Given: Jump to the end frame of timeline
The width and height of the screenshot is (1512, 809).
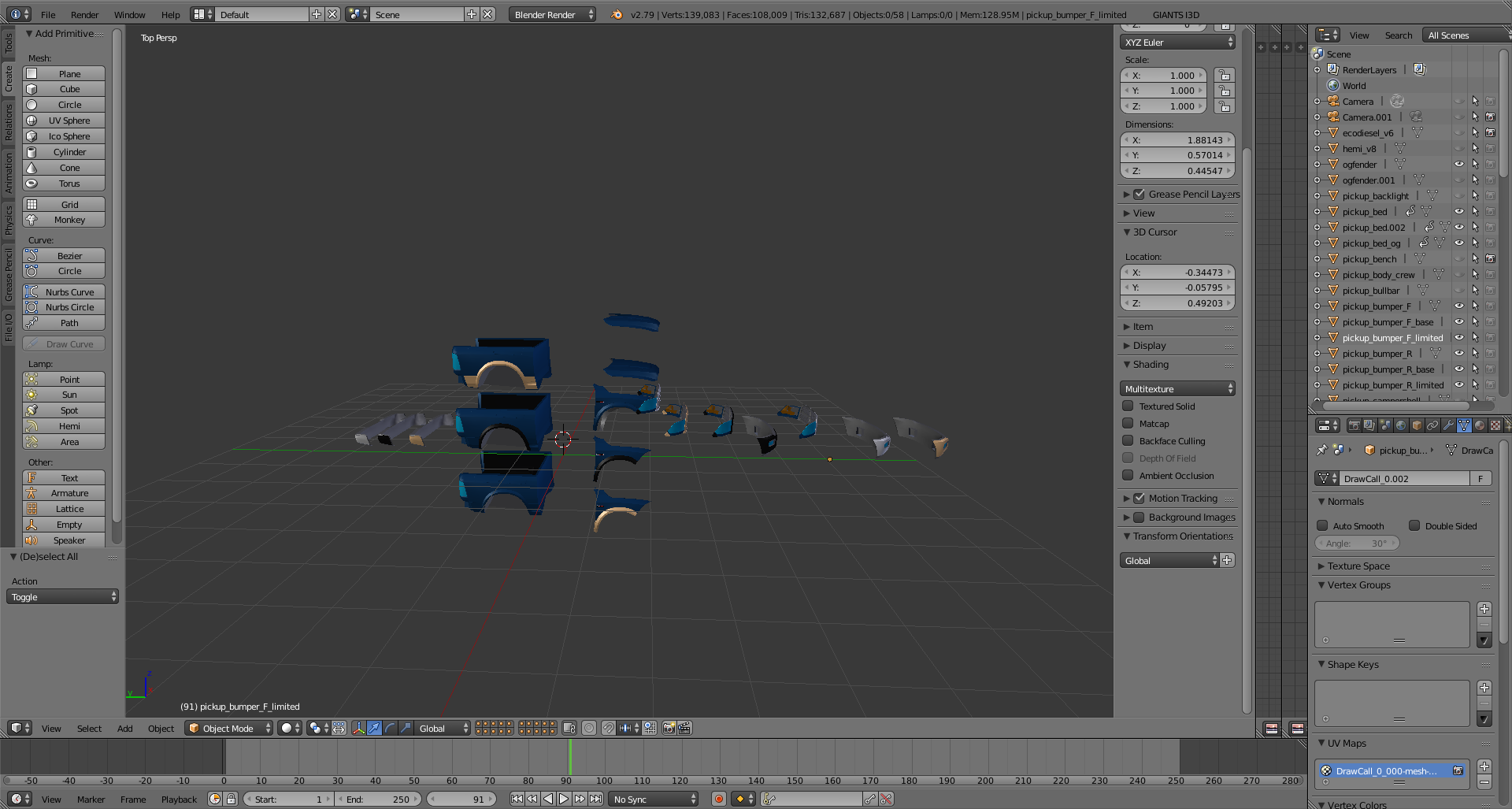Looking at the screenshot, I should [x=596, y=799].
